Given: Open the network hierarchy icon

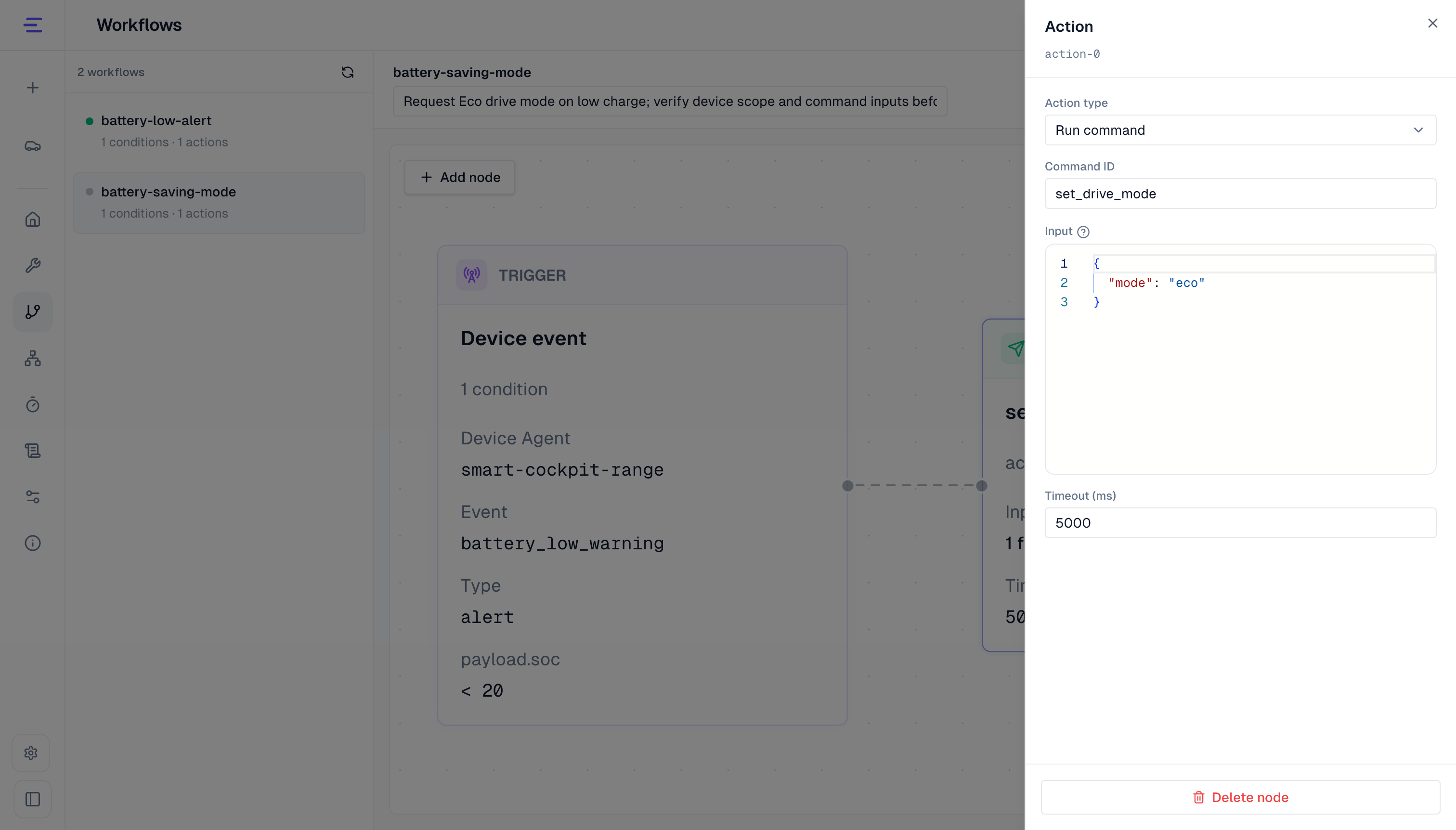Looking at the screenshot, I should pos(32,358).
